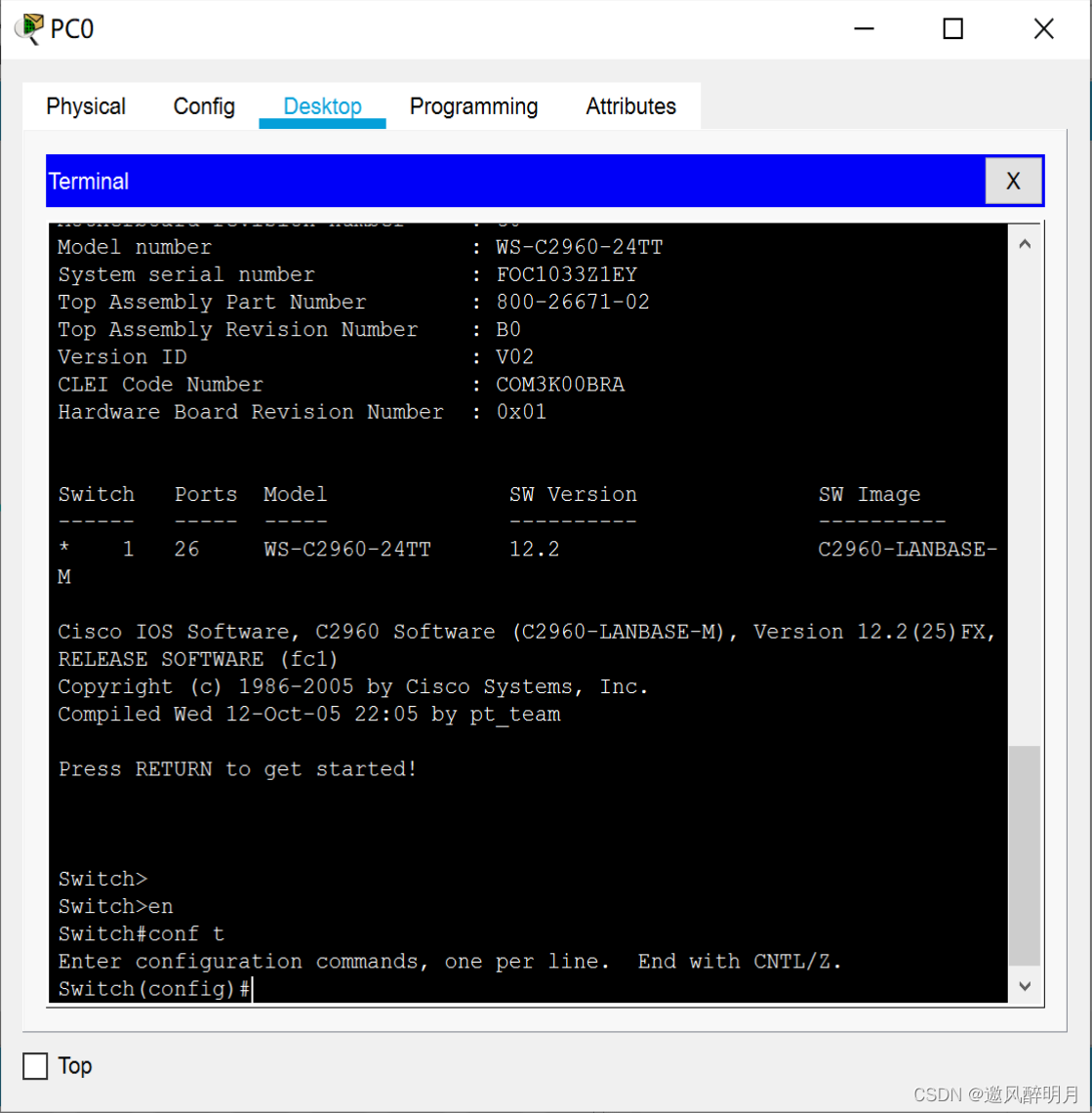Click the Switch(config)# prompt line
Image resolution: width=1092 pixels, height=1113 pixels.
pos(155,989)
